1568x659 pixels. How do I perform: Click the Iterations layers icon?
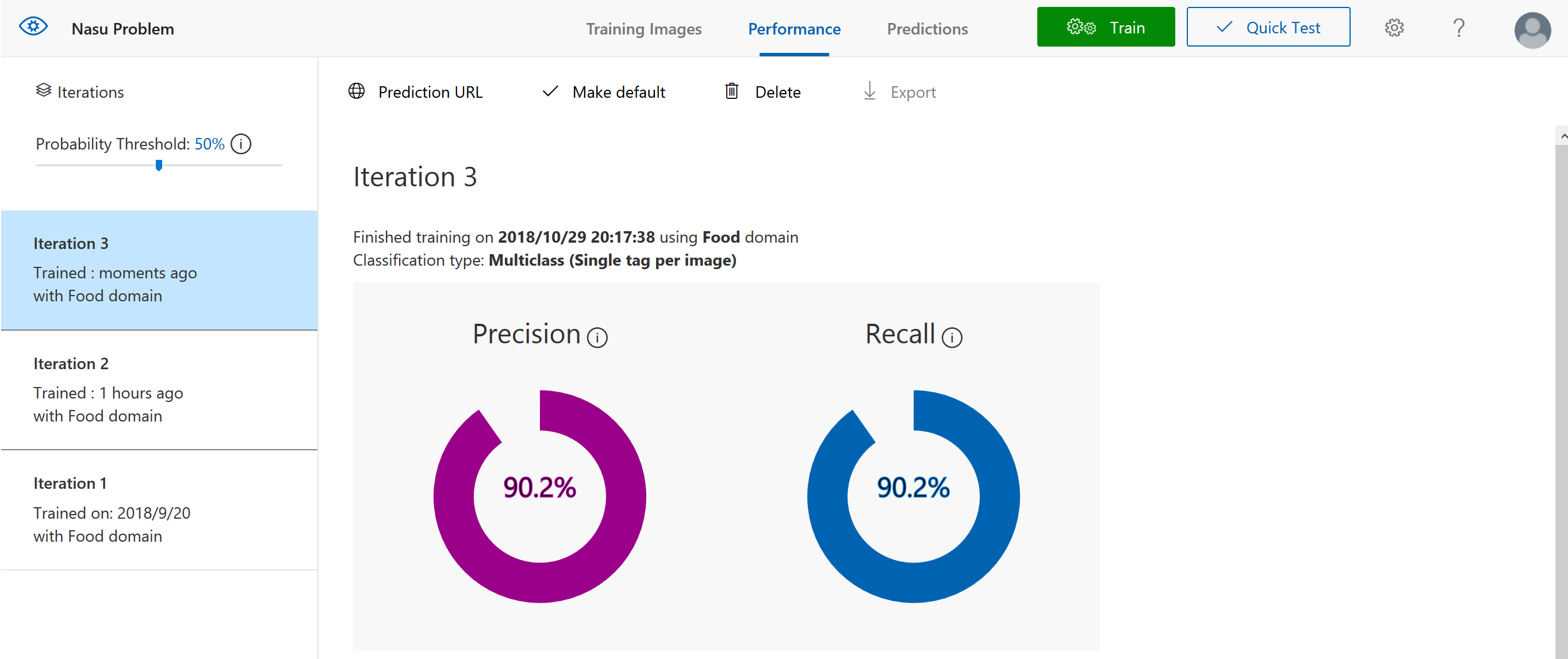(43, 91)
